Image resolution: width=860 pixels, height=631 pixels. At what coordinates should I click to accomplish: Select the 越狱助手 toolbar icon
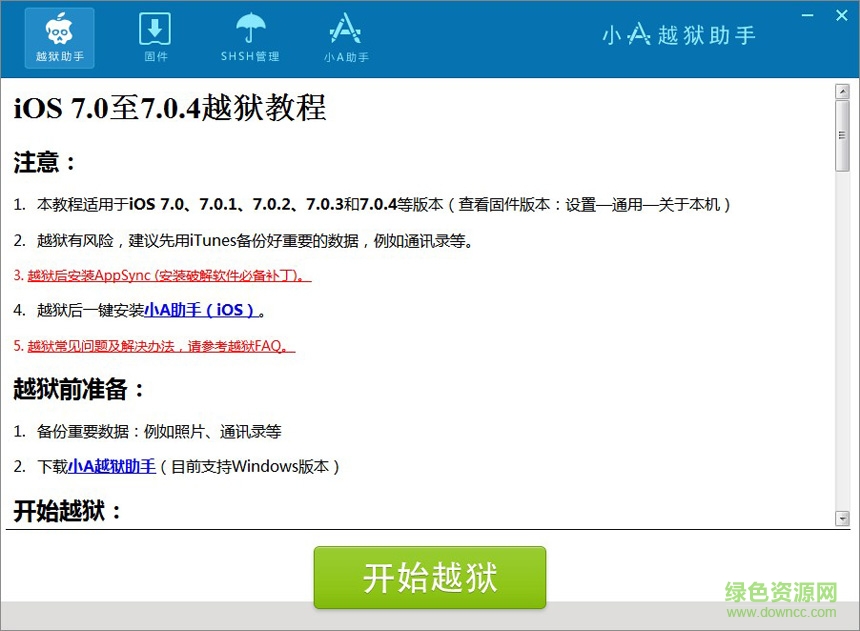(x=58, y=37)
